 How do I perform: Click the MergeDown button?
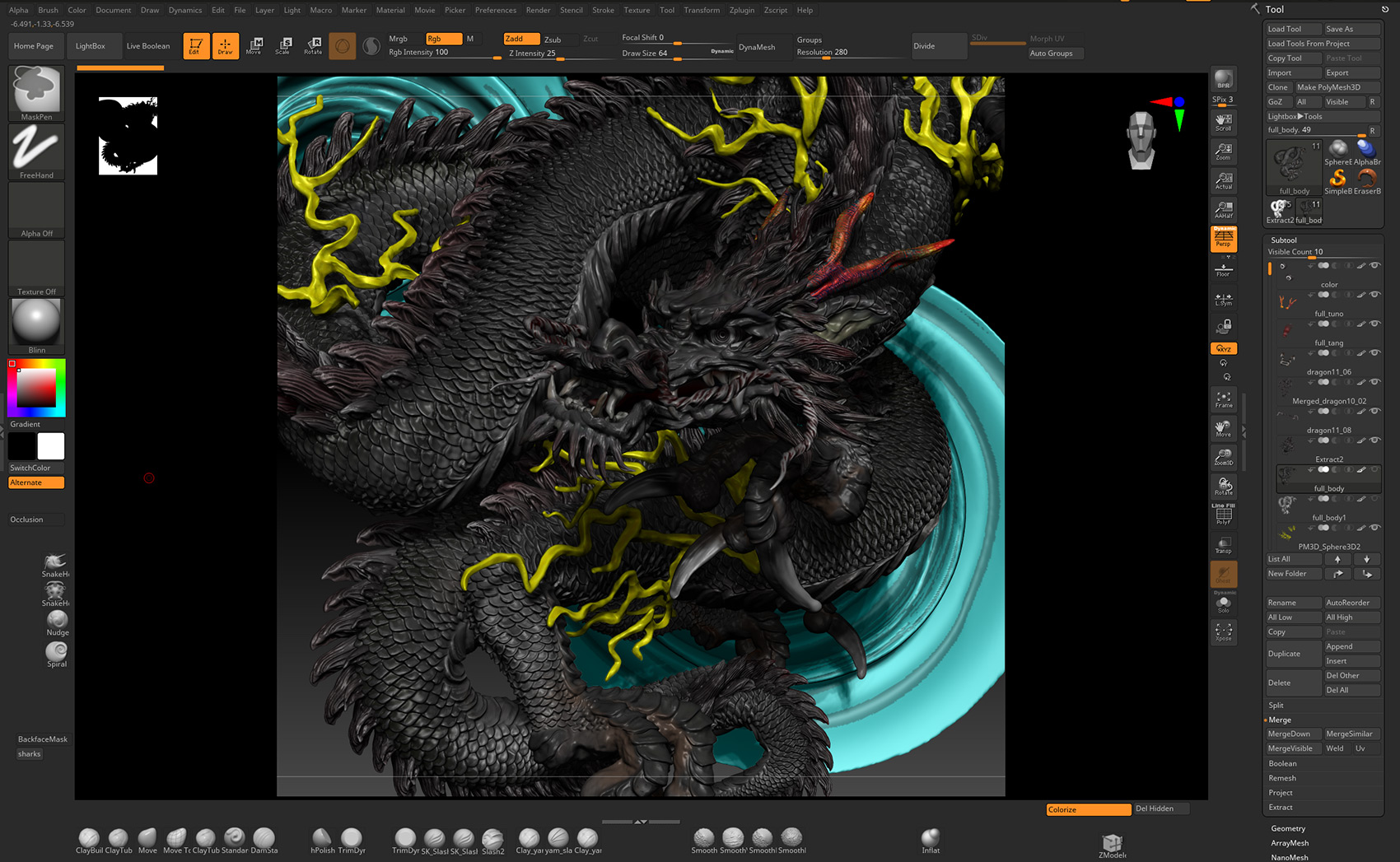coord(1293,734)
